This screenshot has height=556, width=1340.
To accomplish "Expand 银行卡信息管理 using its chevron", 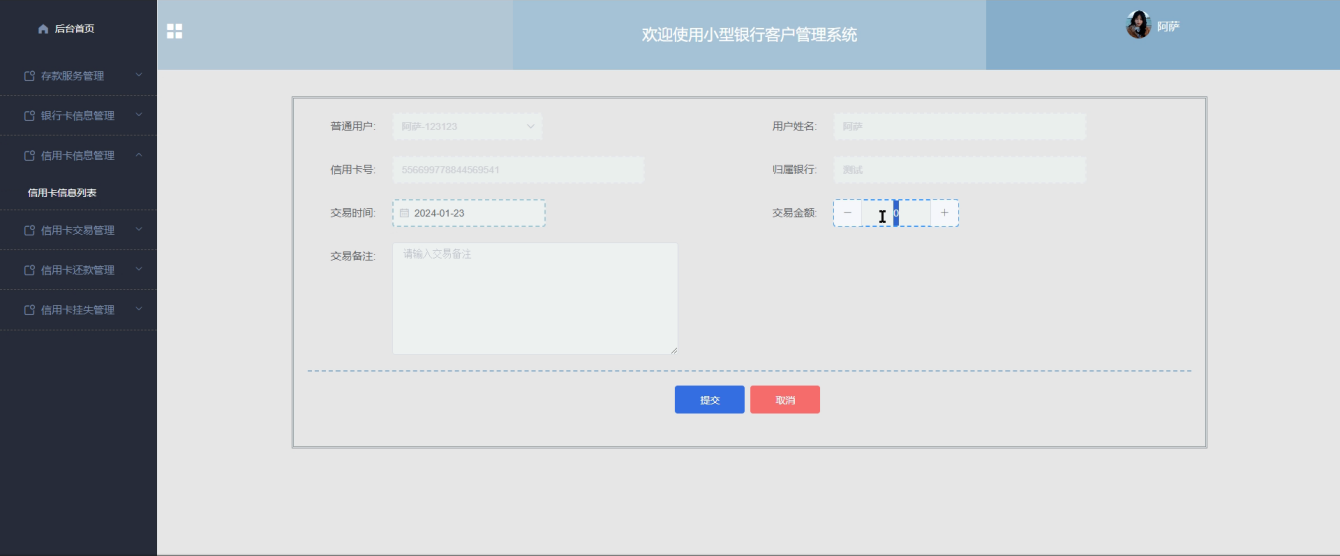I will click(x=139, y=115).
